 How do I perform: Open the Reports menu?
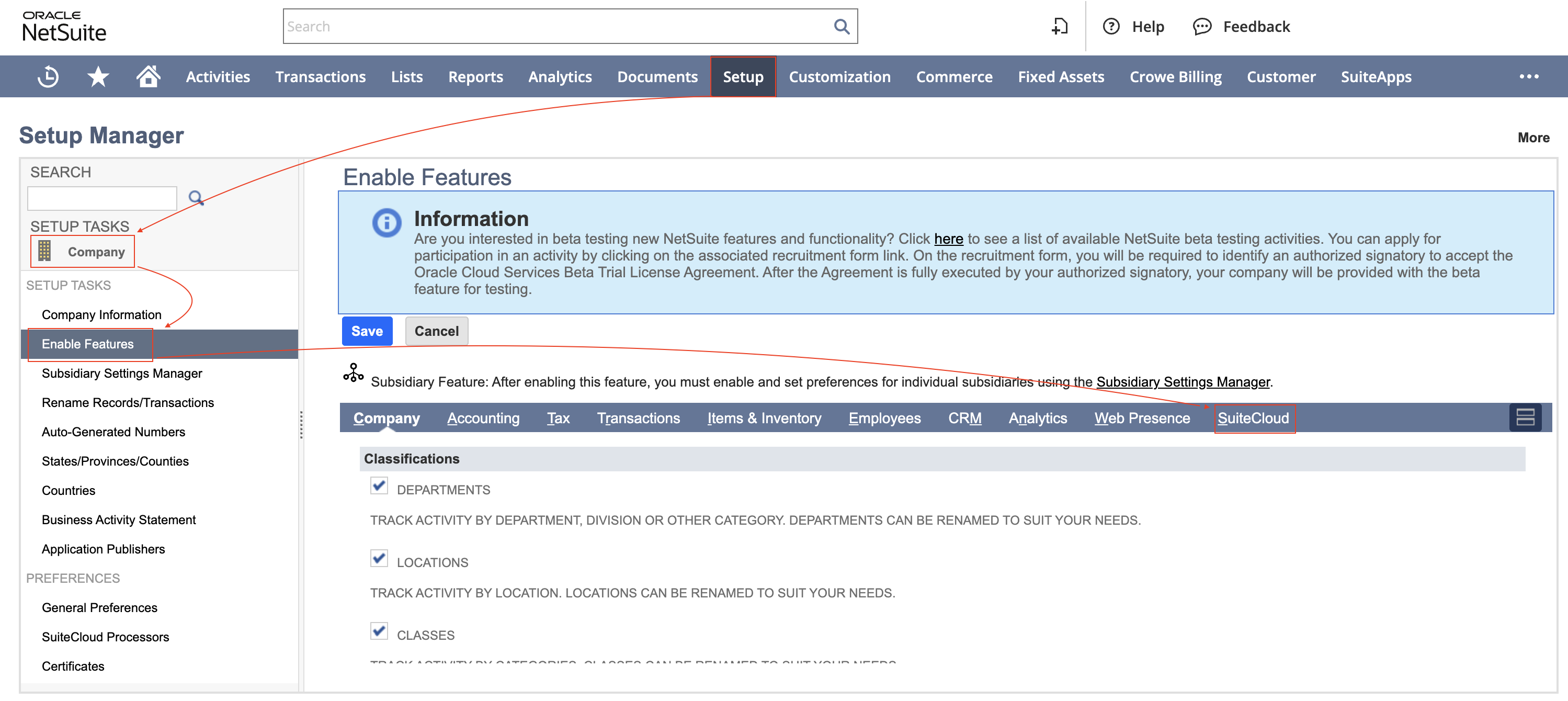point(475,77)
